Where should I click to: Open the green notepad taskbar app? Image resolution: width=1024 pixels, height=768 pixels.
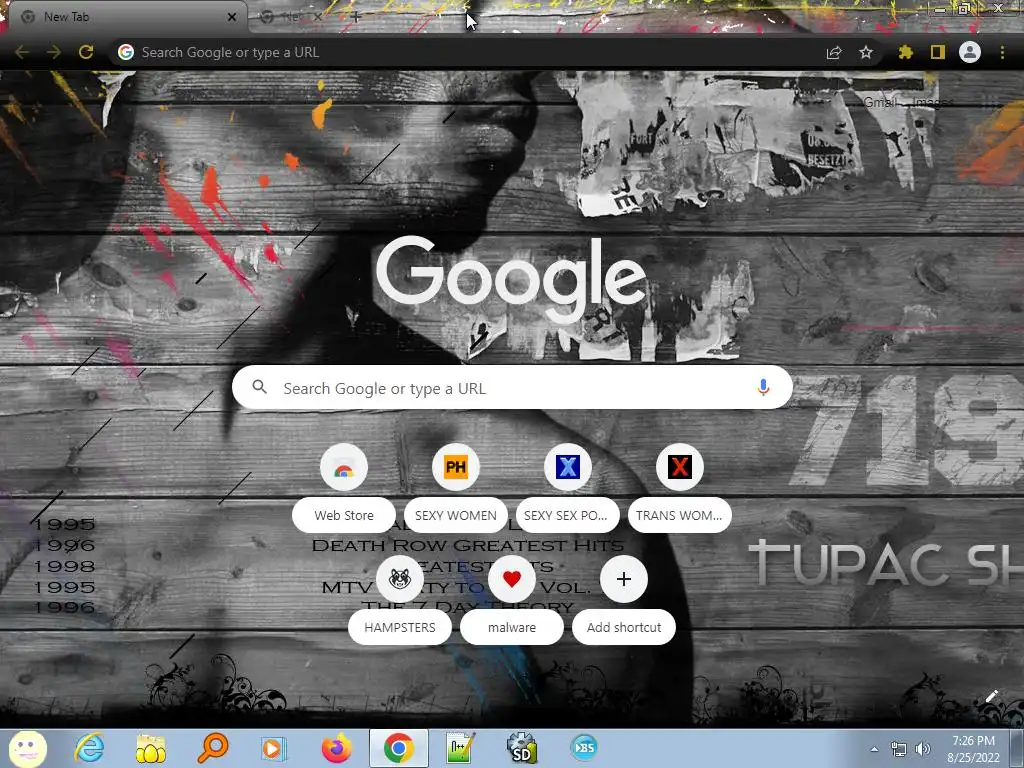460,748
